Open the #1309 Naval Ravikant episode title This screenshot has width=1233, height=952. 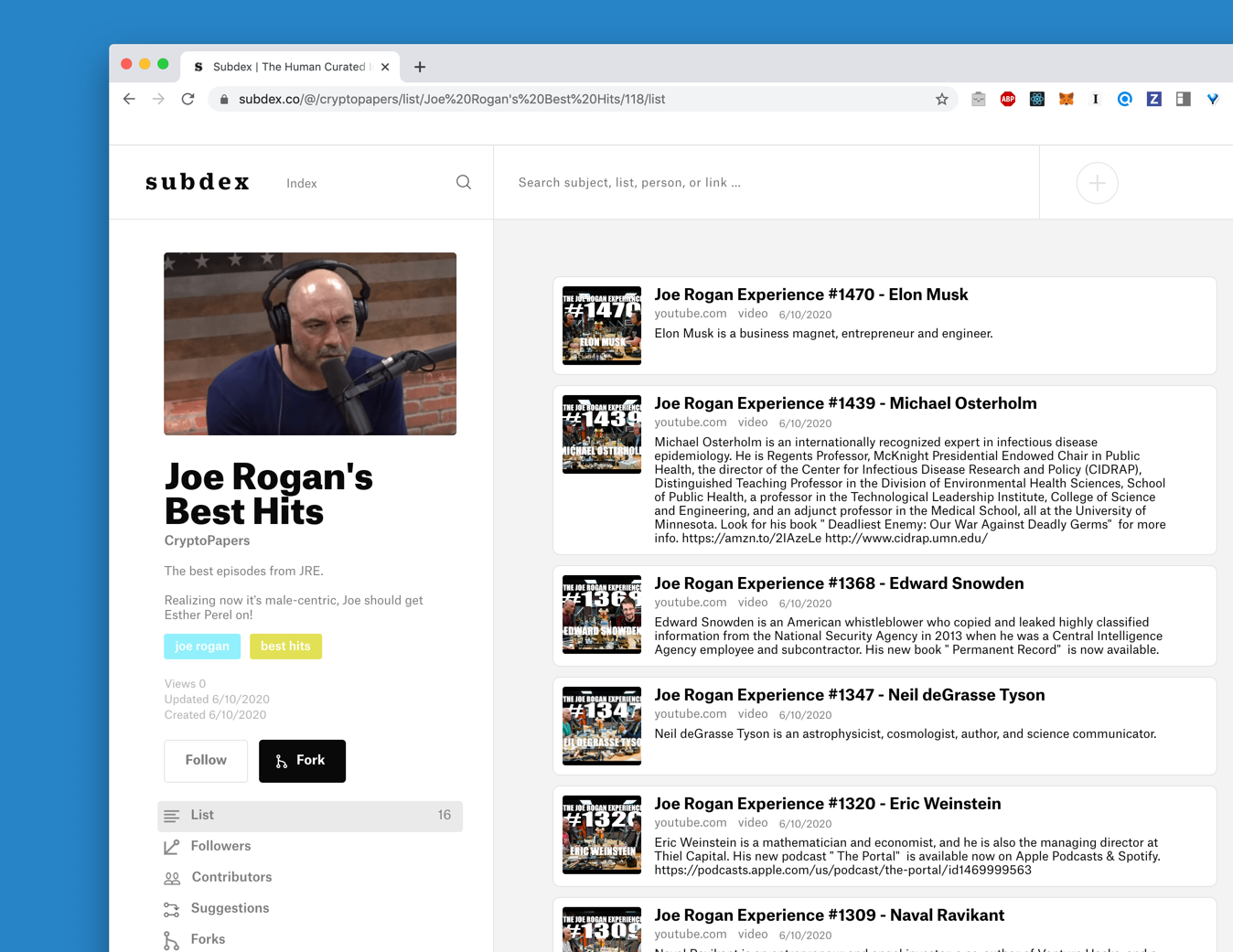click(830, 915)
